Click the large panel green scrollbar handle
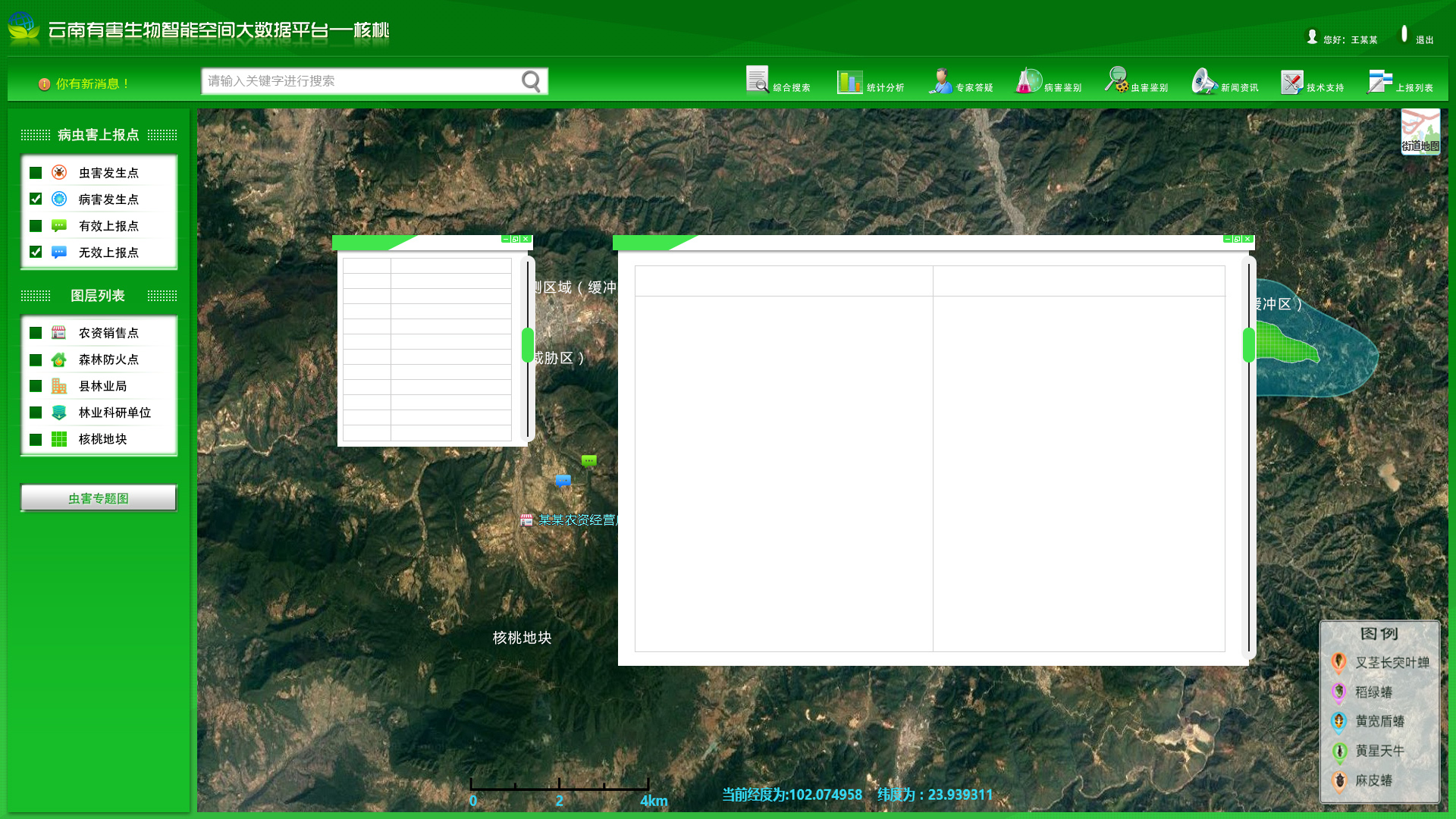The height and width of the screenshot is (819, 1456). (x=1249, y=345)
